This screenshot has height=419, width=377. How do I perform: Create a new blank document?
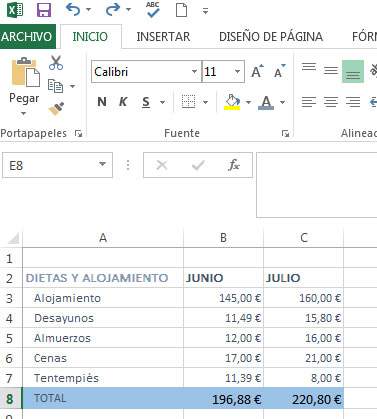pos(181,10)
